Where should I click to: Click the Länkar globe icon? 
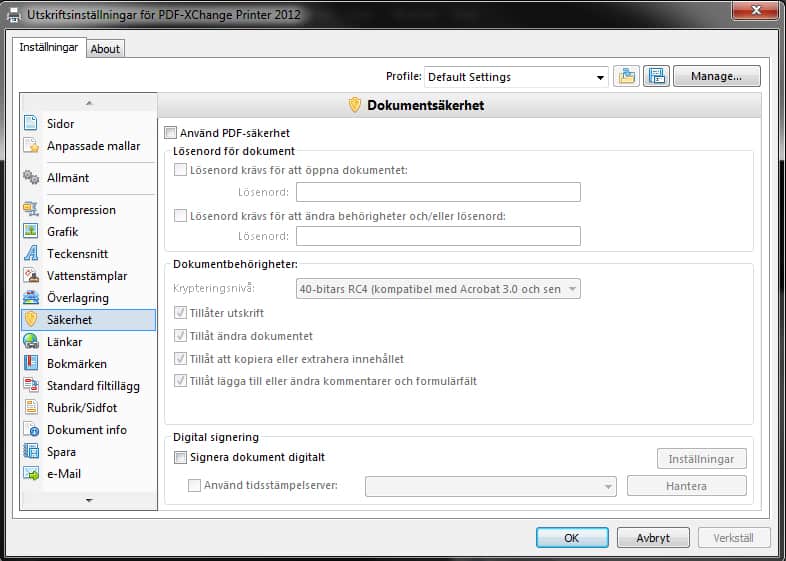[x=31, y=341]
